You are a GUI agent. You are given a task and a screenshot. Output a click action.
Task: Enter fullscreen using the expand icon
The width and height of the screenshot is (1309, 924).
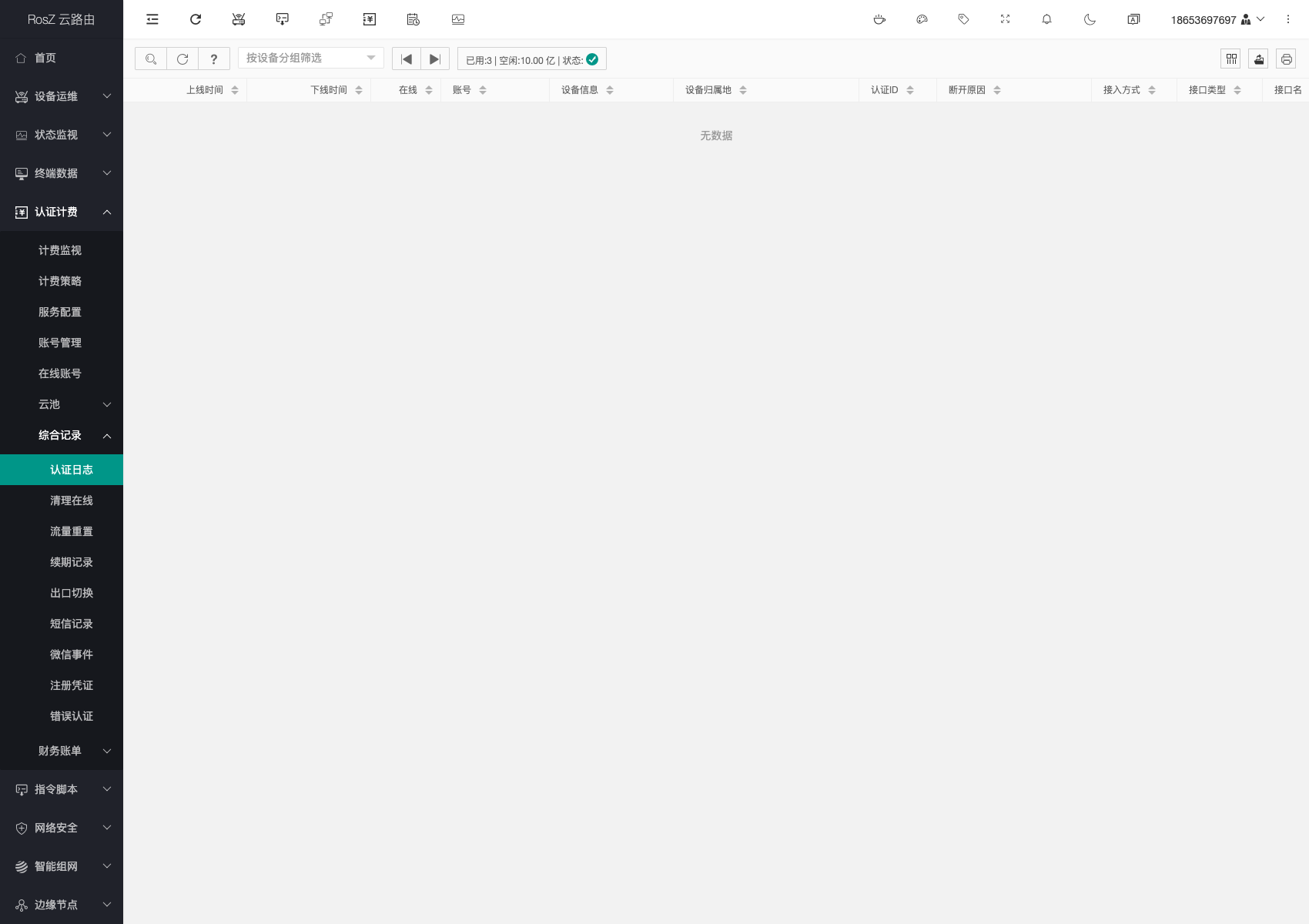click(x=1005, y=19)
